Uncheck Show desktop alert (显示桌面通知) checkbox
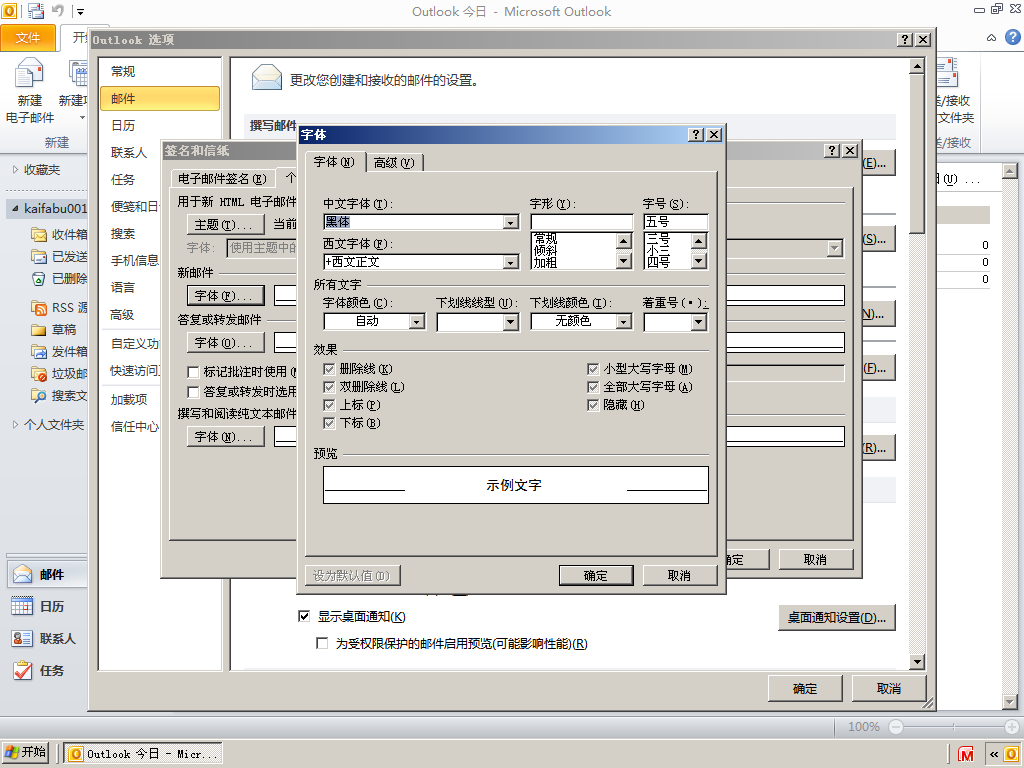The height and width of the screenshot is (768, 1024). coord(304,616)
